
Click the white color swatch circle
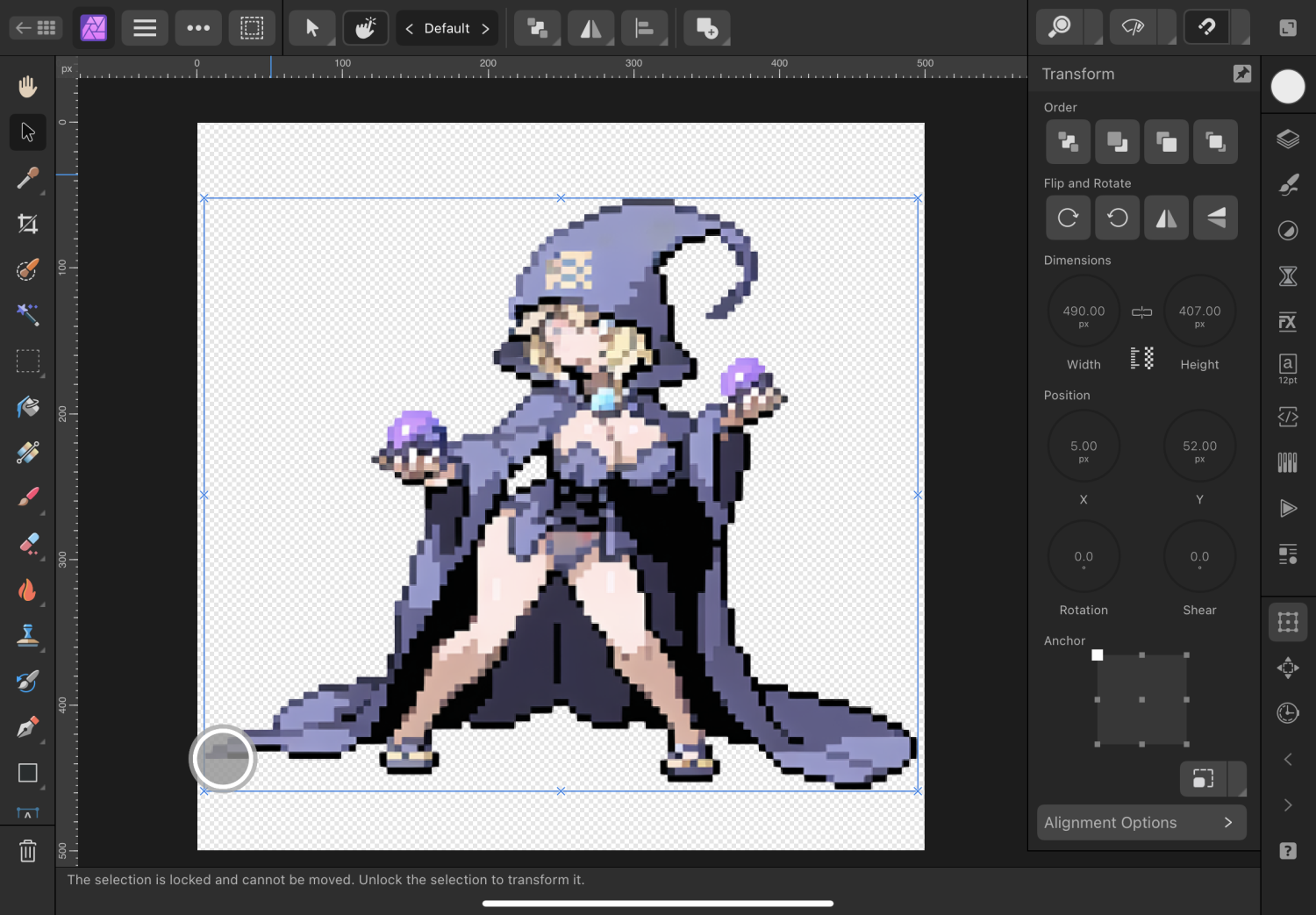[x=1287, y=86]
